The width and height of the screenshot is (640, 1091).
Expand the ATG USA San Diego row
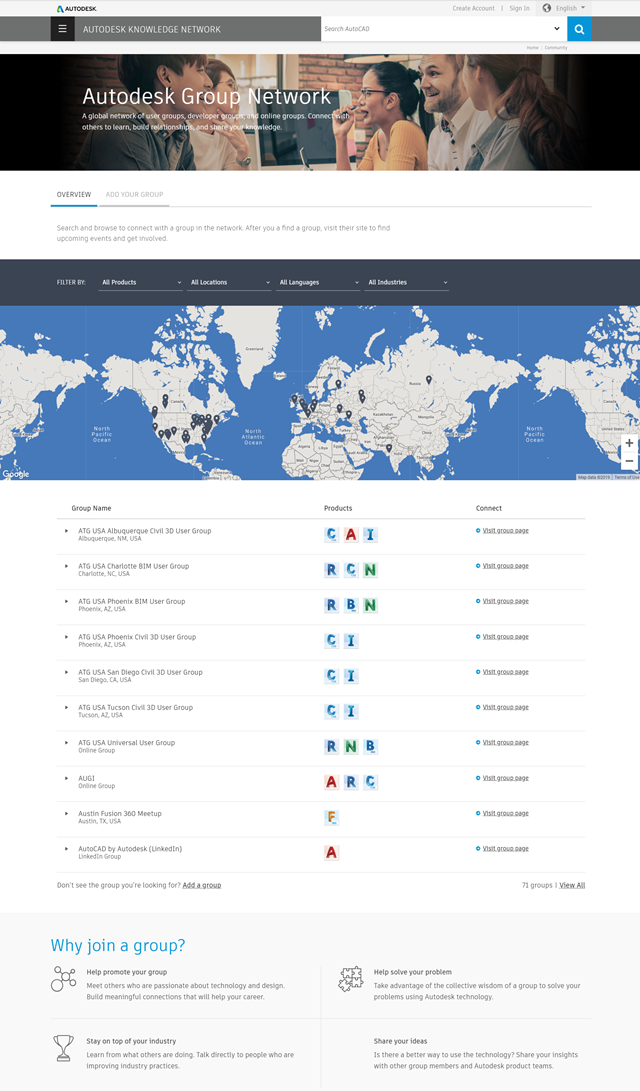click(x=67, y=672)
